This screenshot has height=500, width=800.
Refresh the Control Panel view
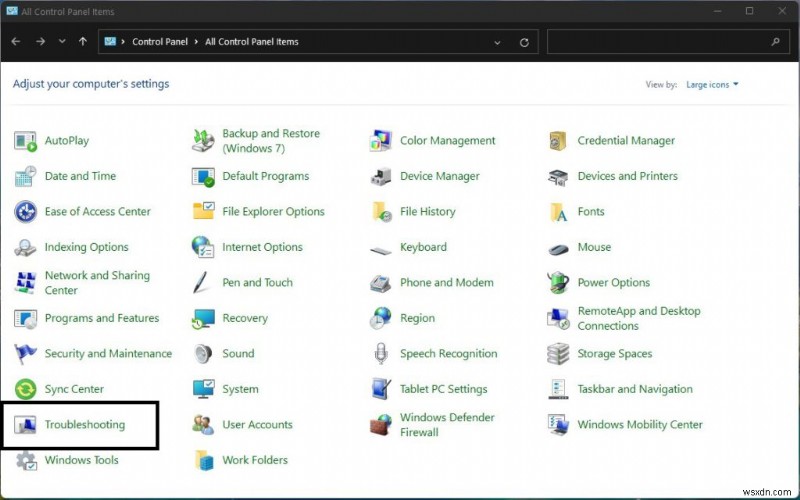(x=524, y=43)
